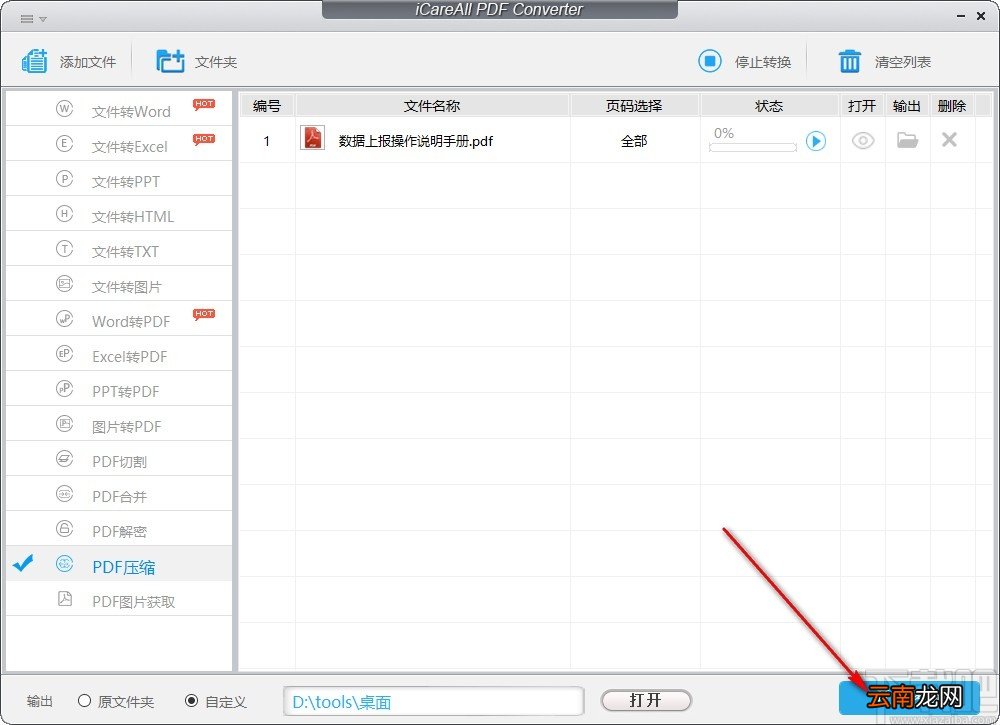Click the P icon beside 文件转PPT

click(x=64, y=179)
